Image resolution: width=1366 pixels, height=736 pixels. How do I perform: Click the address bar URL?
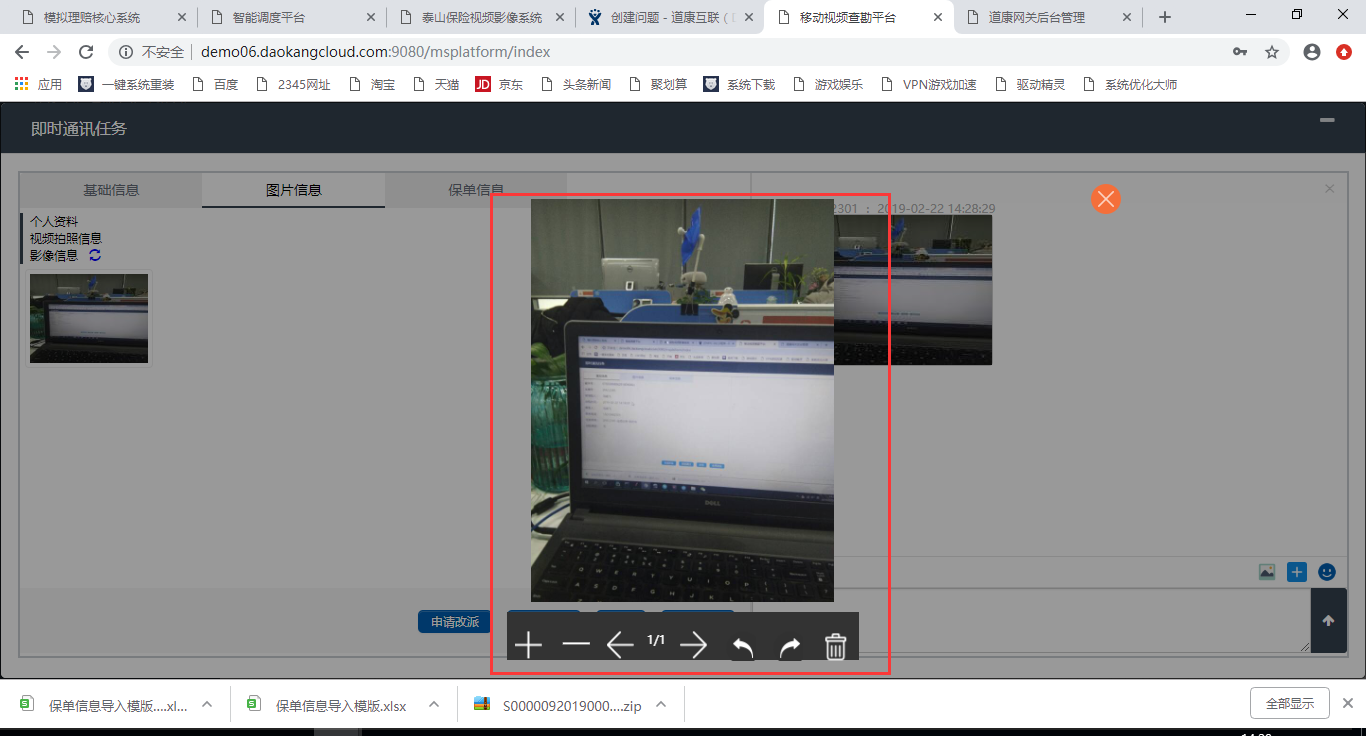[x=375, y=52]
